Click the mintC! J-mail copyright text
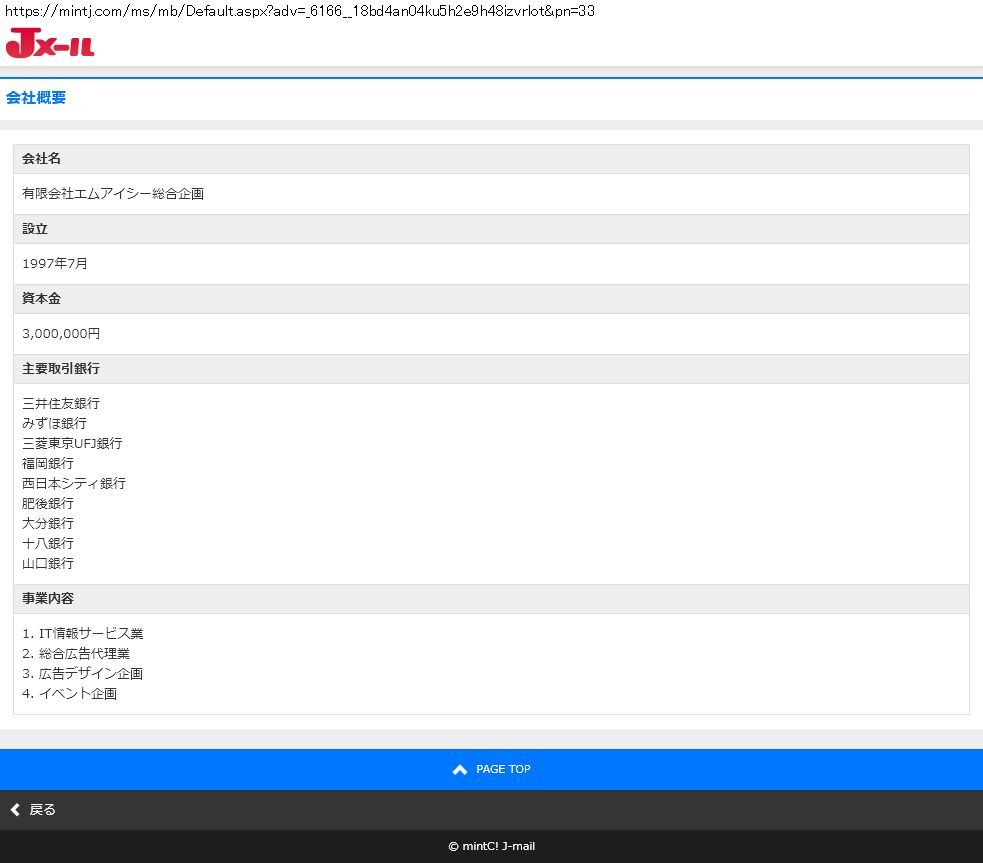 (x=491, y=846)
